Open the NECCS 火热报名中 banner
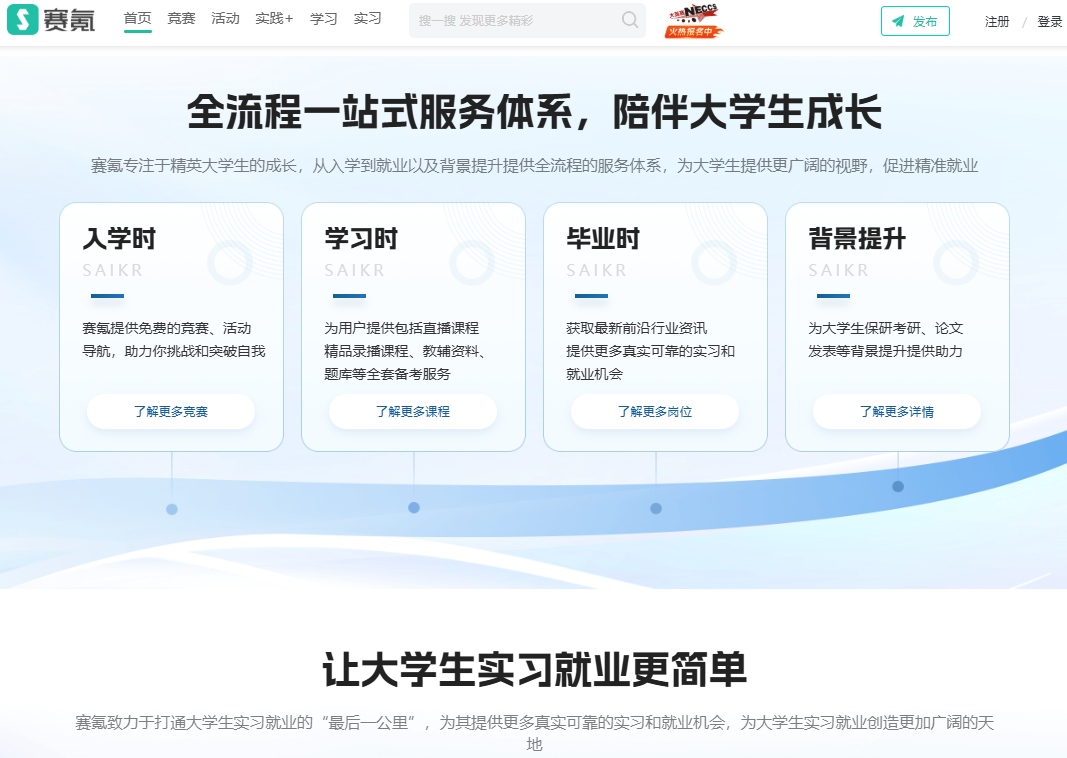This screenshot has width=1067, height=758. click(x=693, y=20)
